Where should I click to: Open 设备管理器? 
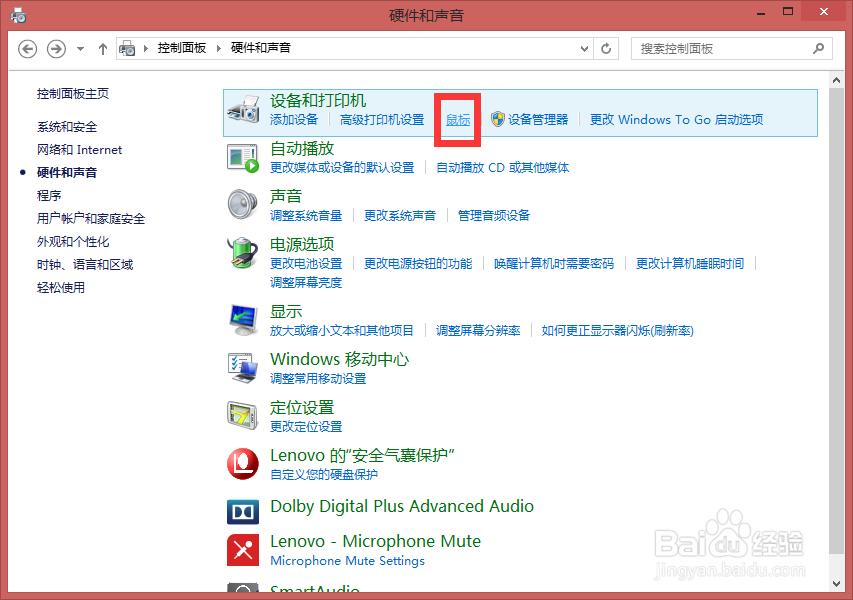[x=538, y=119]
